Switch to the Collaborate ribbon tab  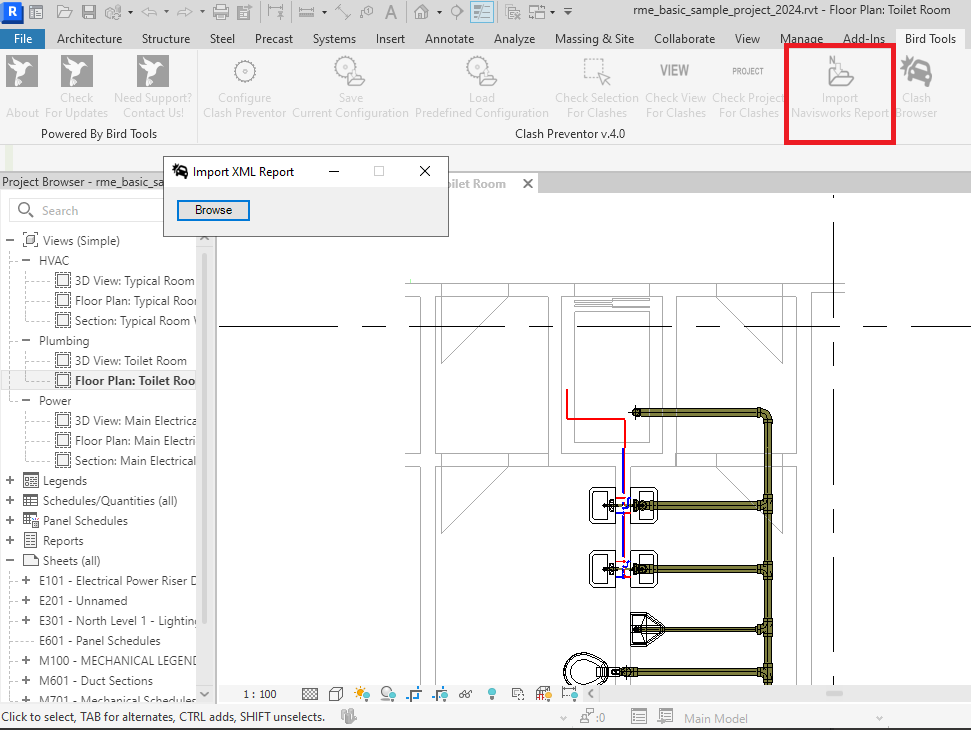[686, 39]
